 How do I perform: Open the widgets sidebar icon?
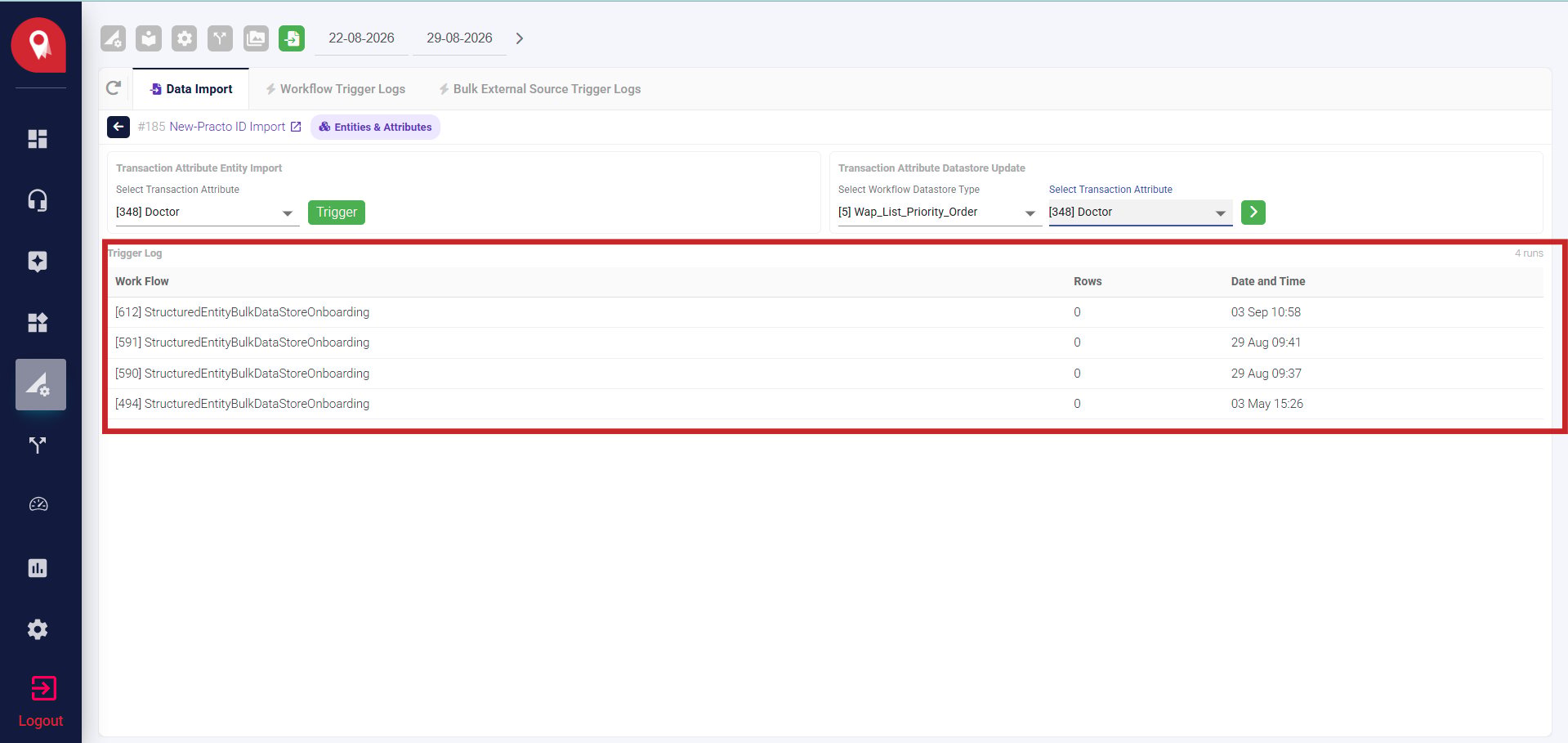[38, 323]
